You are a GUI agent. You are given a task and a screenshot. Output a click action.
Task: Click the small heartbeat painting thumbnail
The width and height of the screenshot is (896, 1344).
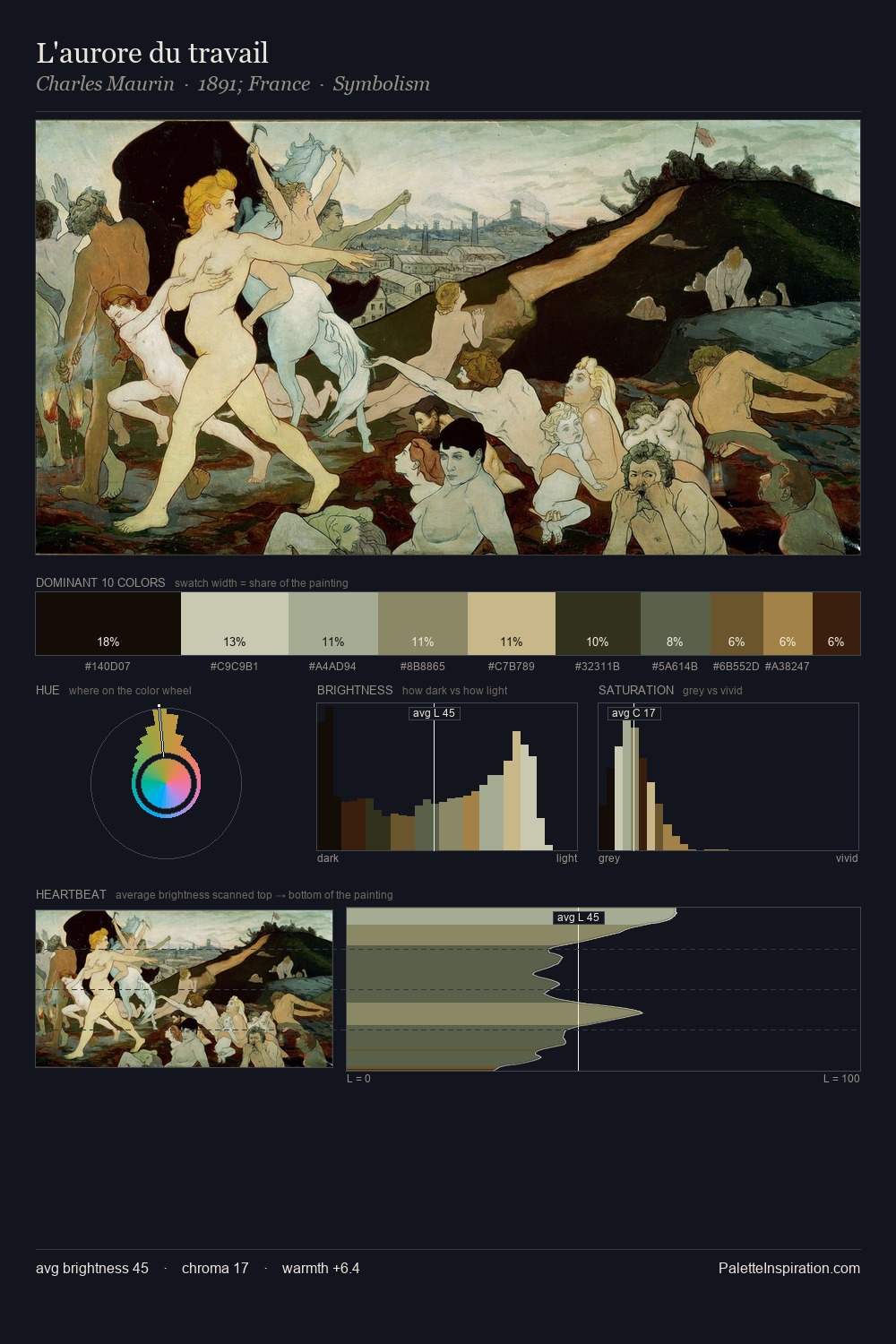click(184, 989)
